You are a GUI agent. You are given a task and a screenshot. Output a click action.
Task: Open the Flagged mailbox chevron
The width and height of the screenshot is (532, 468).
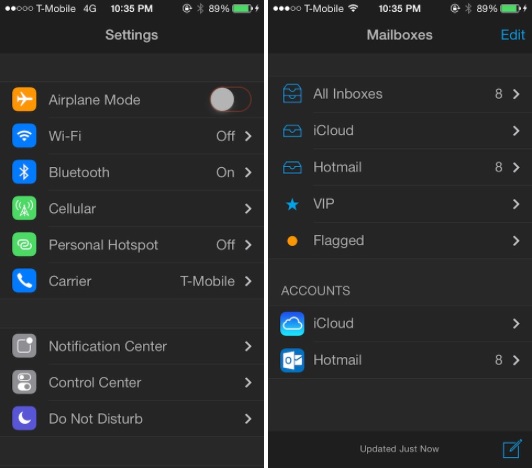(516, 241)
